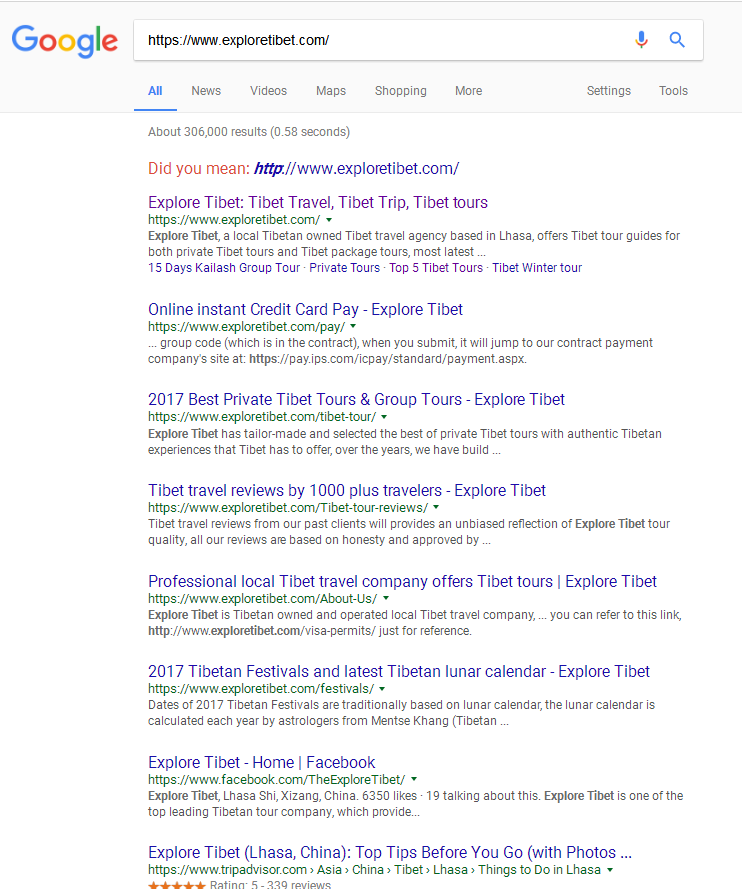The height and width of the screenshot is (889, 742).
Task: Submit the search with the magnifier icon
Action: click(x=677, y=40)
